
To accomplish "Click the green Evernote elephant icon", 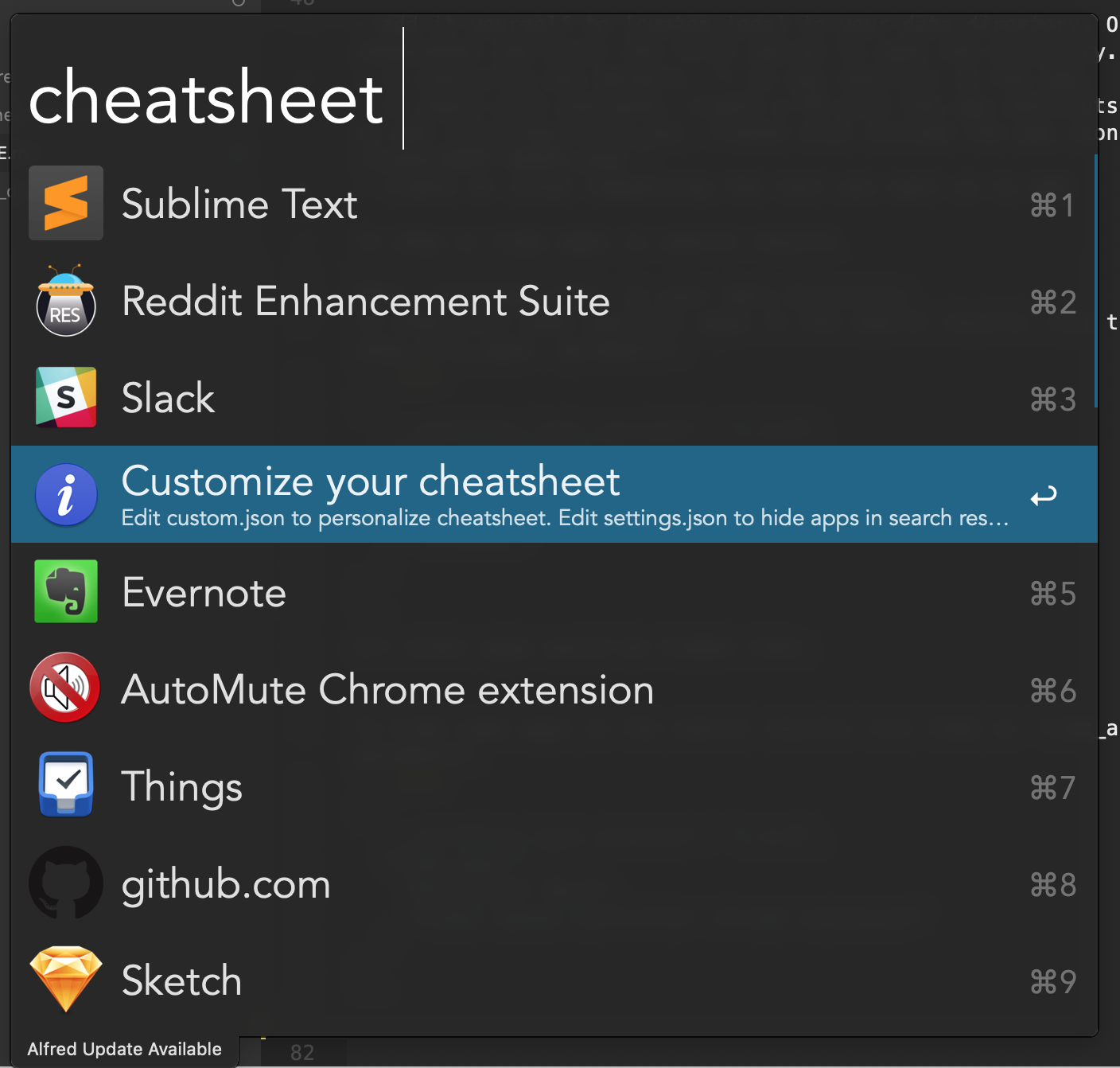I will (x=66, y=591).
